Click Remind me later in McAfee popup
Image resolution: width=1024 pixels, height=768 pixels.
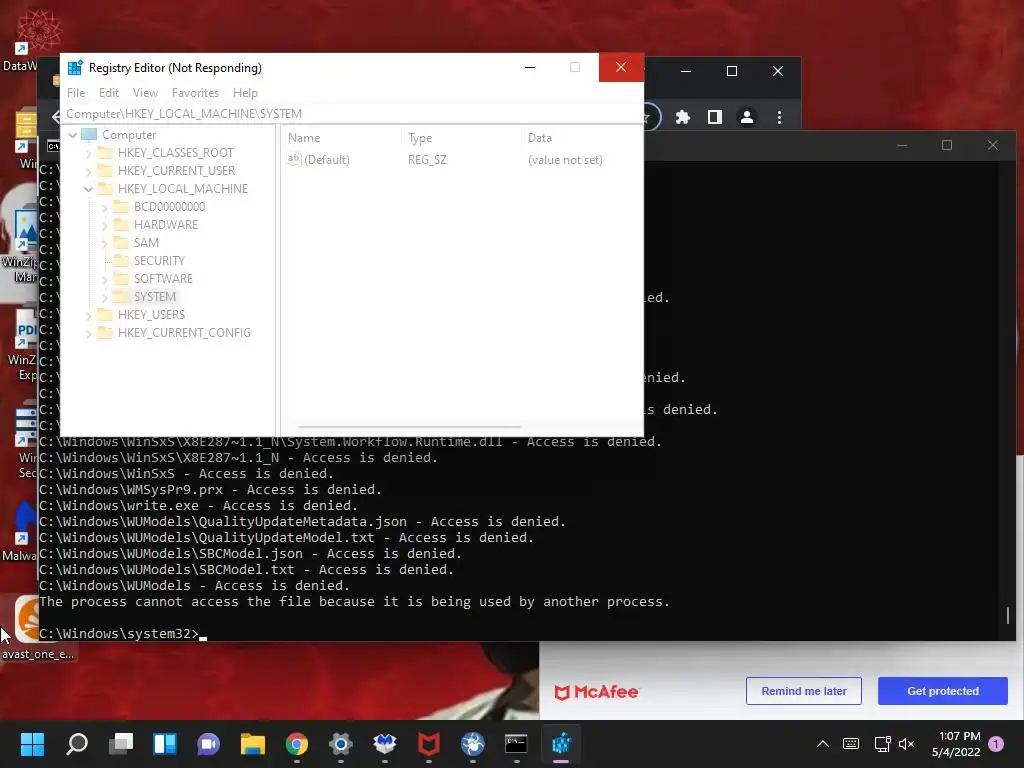tap(803, 691)
